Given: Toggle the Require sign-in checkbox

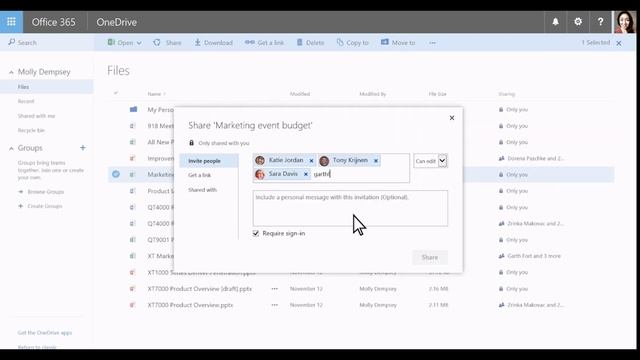Looking at the screenshot, I should coord(256,233).
